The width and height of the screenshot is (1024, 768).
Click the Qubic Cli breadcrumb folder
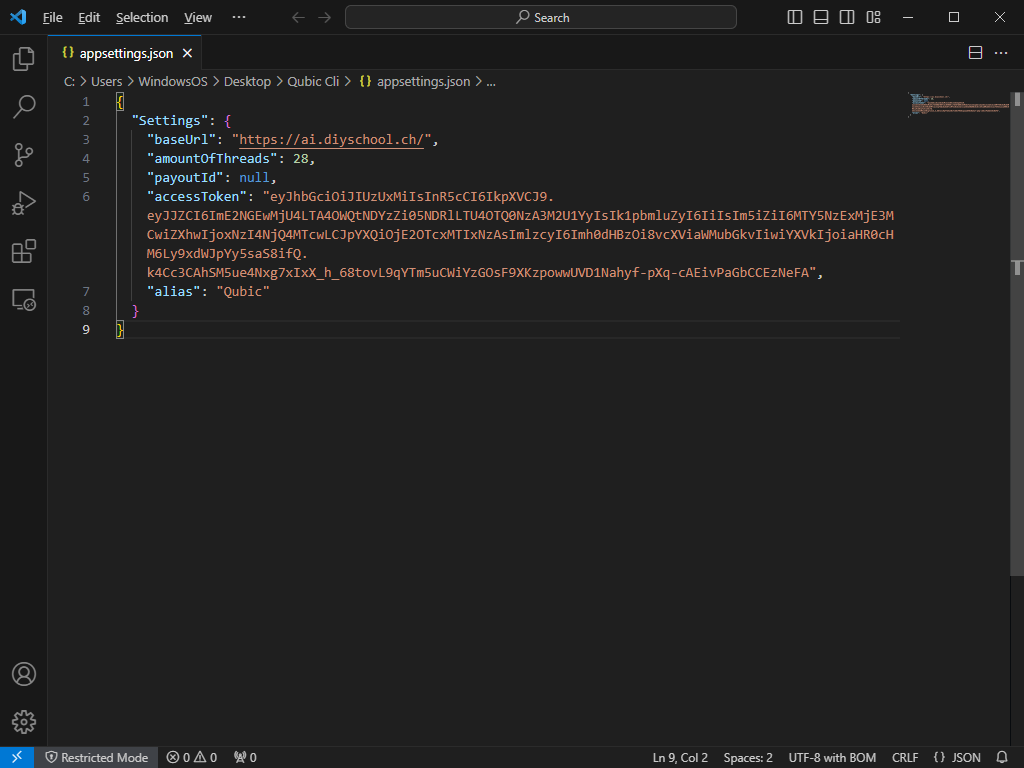pos(312,81)
